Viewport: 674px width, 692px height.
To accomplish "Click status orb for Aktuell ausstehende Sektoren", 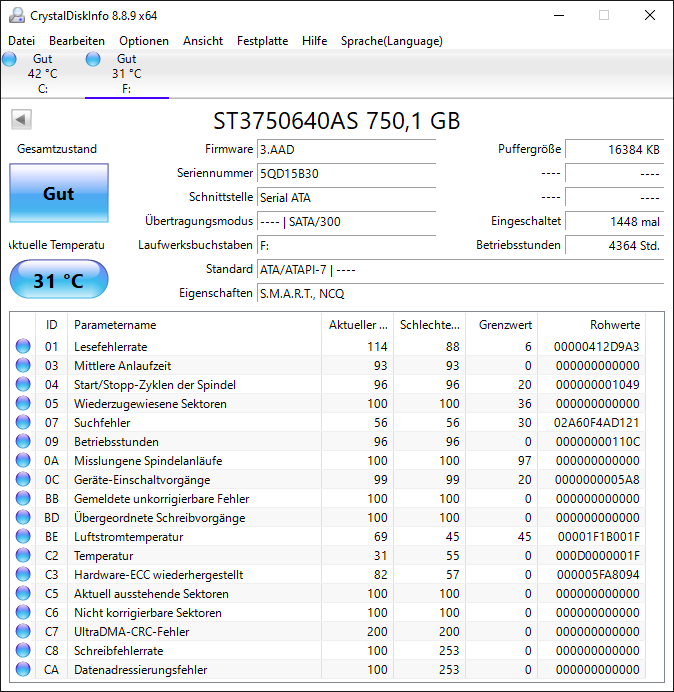I will pyautogui.click(x=23, y=593).
